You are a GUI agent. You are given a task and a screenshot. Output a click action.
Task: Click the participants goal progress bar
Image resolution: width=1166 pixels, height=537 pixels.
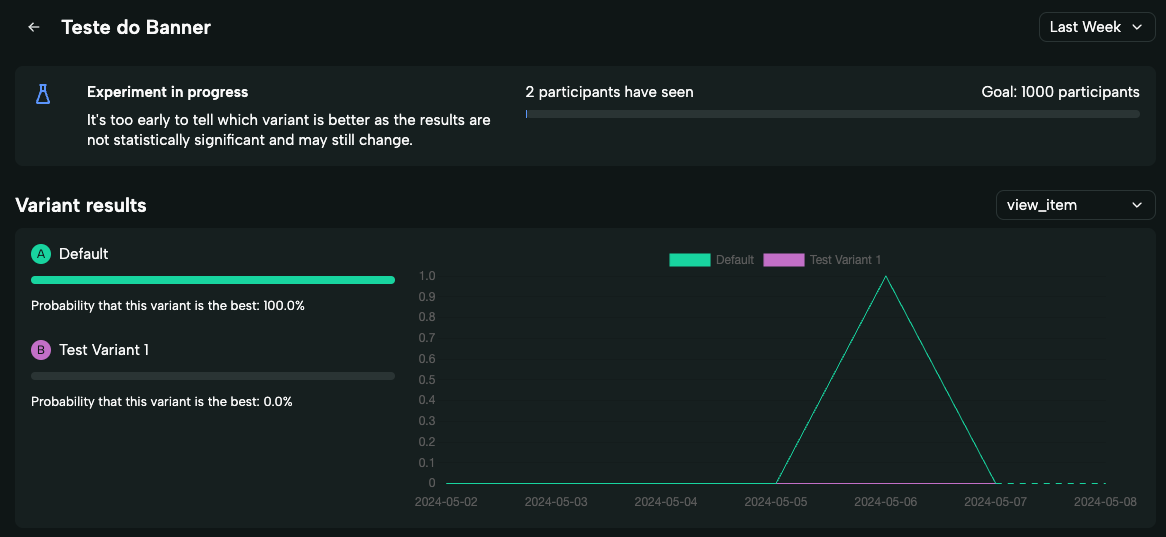coord(832,114)
